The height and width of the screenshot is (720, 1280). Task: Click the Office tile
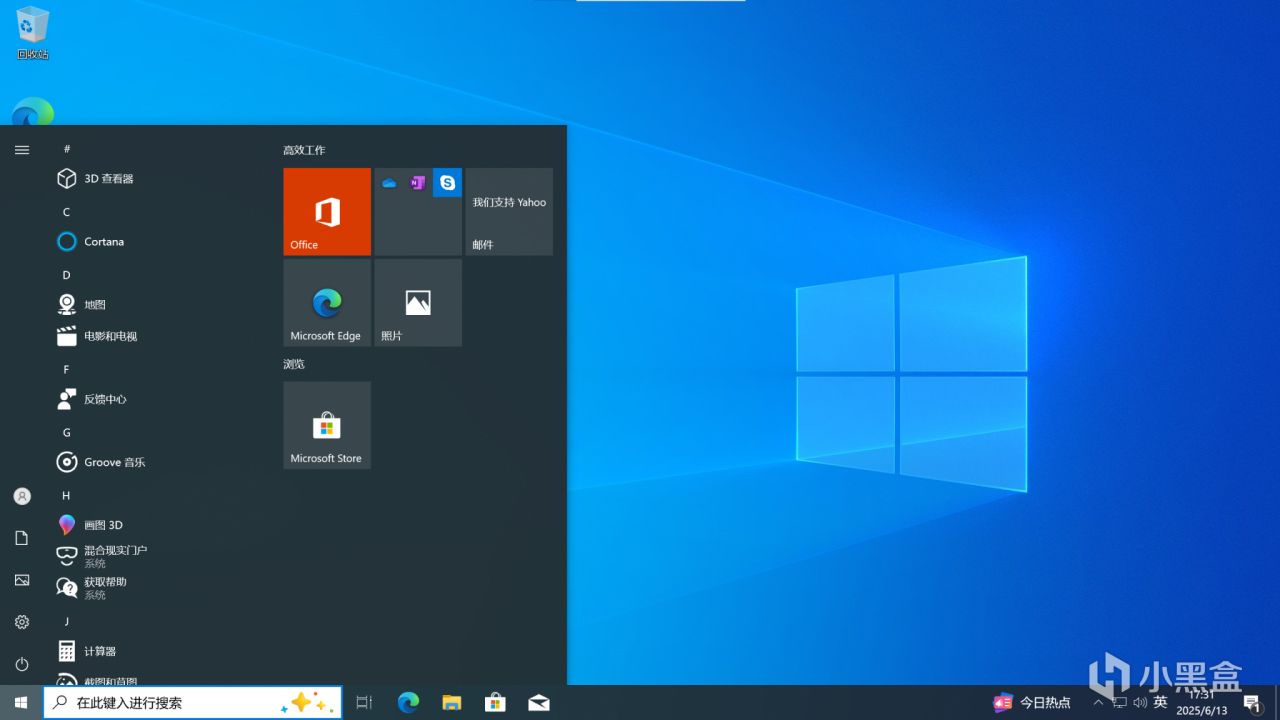pyautogui.click(x=327, y=212)
